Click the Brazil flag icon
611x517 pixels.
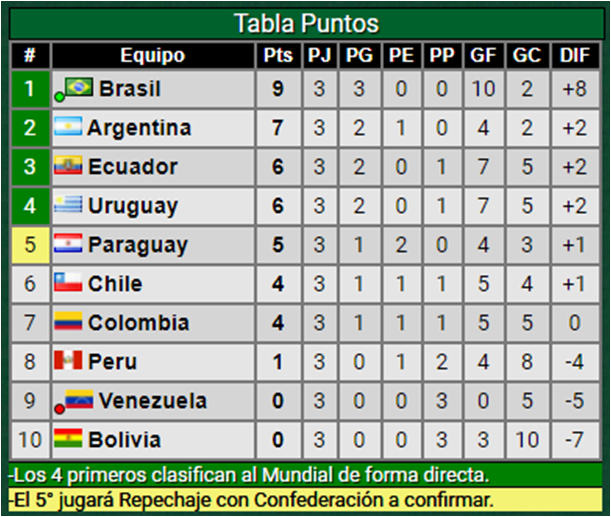pyautogui.click(x=80, y=88)
